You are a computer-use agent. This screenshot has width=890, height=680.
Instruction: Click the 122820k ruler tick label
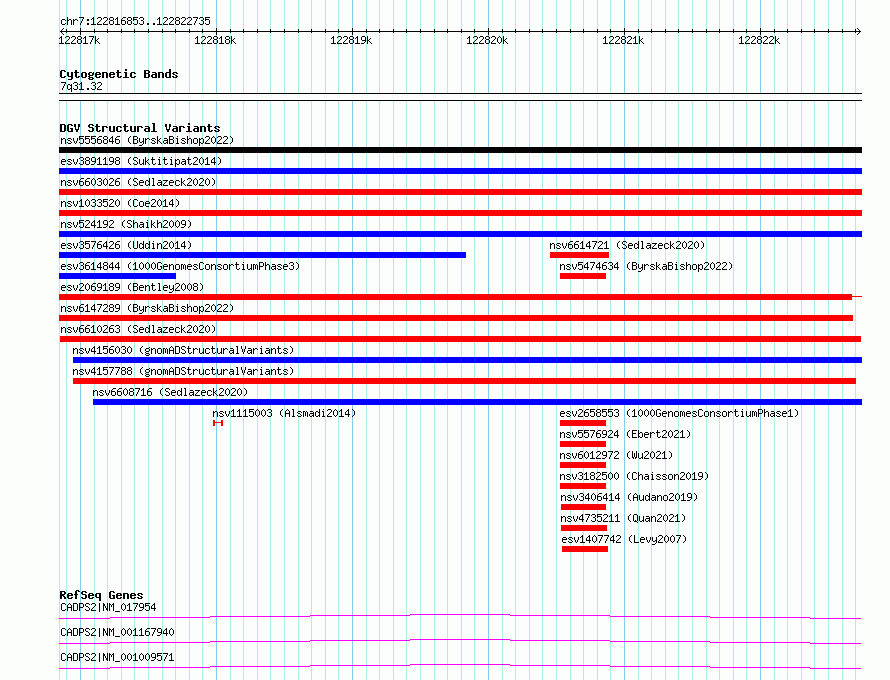click(487, 40)
